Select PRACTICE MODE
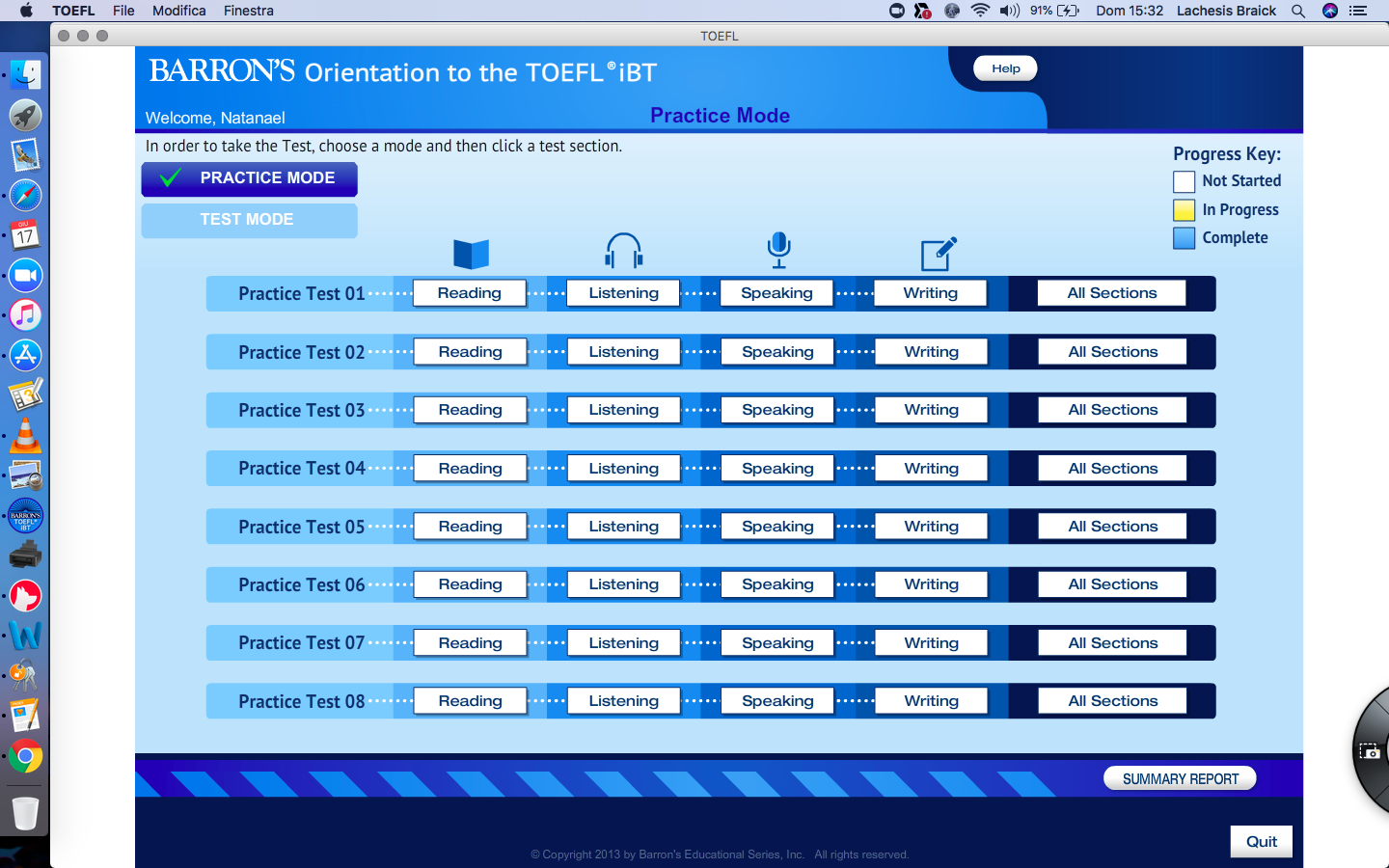1389x868 pixels. pyautogui.click(x=249, y=178)
